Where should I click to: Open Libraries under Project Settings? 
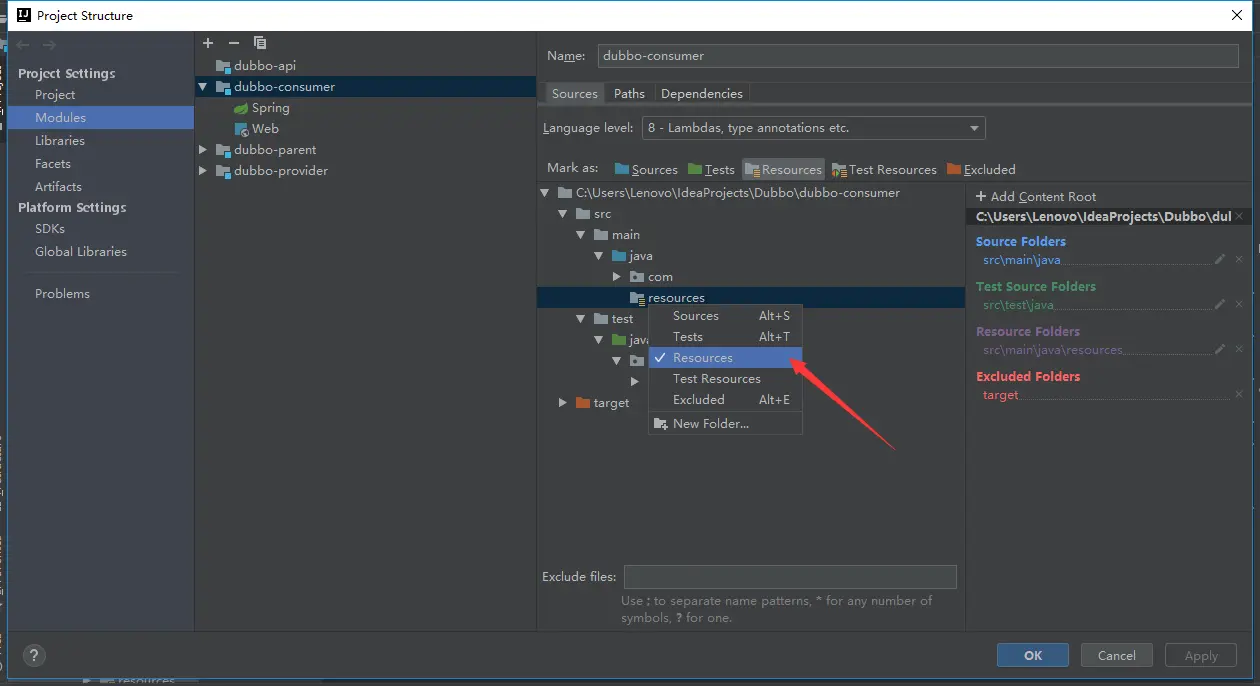click(60, 141)
